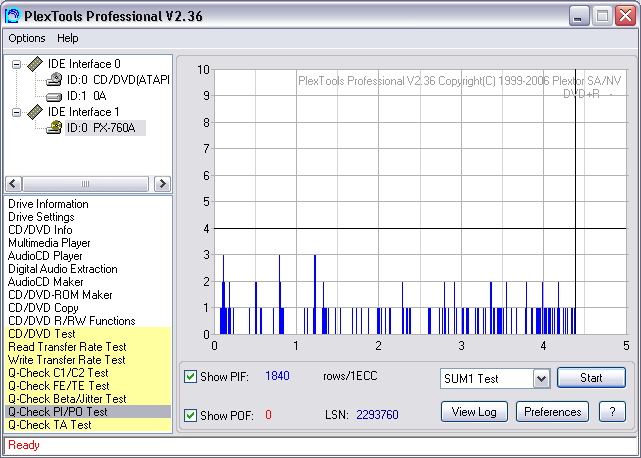Toggle the Show PIF checkbox
This screenshot has width=641, height=458.
(x=190, y=376)
